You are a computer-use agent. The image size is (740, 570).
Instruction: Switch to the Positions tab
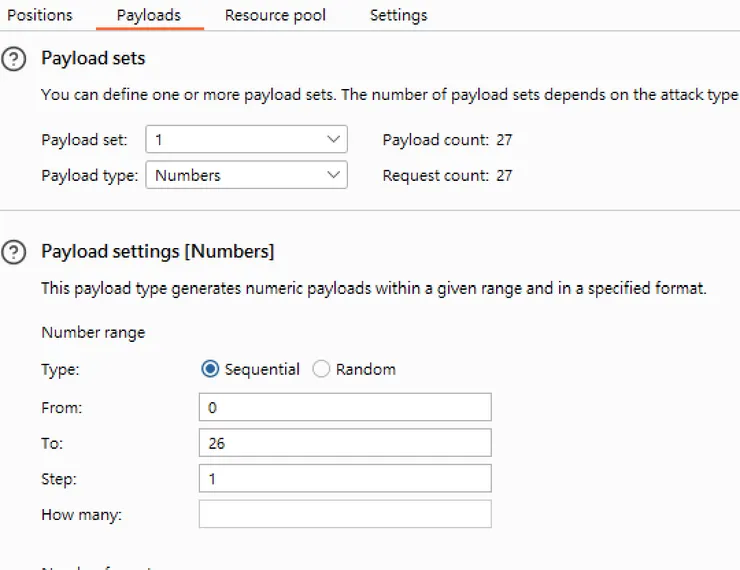point(40,15)
